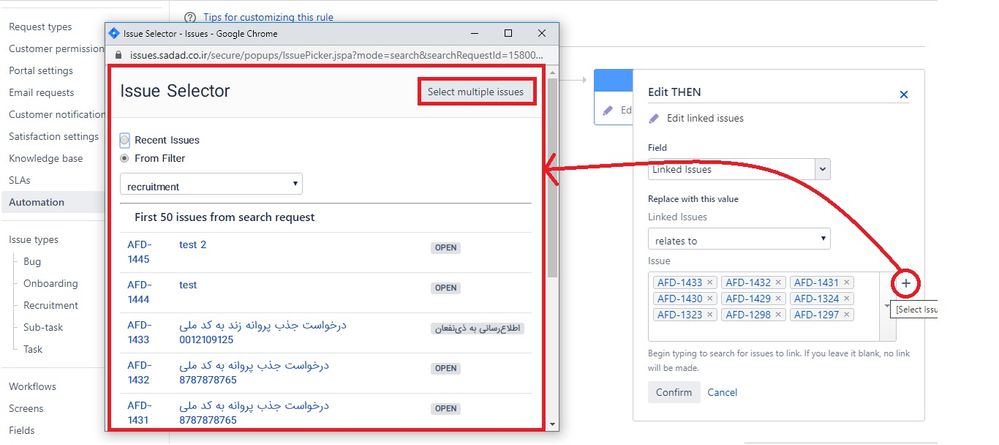
Task: Open Request types in sidebar
Action: [x=41, y=27]
